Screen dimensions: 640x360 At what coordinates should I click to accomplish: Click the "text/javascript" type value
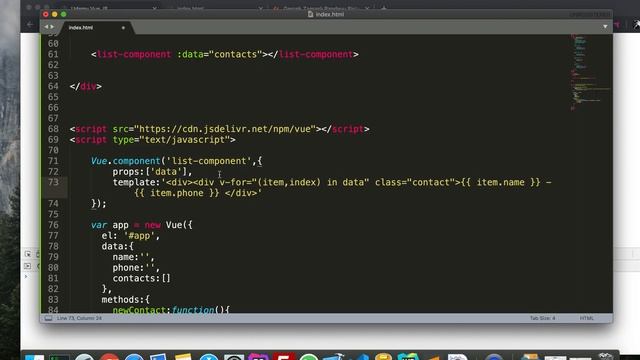click(x=185, y=140)
